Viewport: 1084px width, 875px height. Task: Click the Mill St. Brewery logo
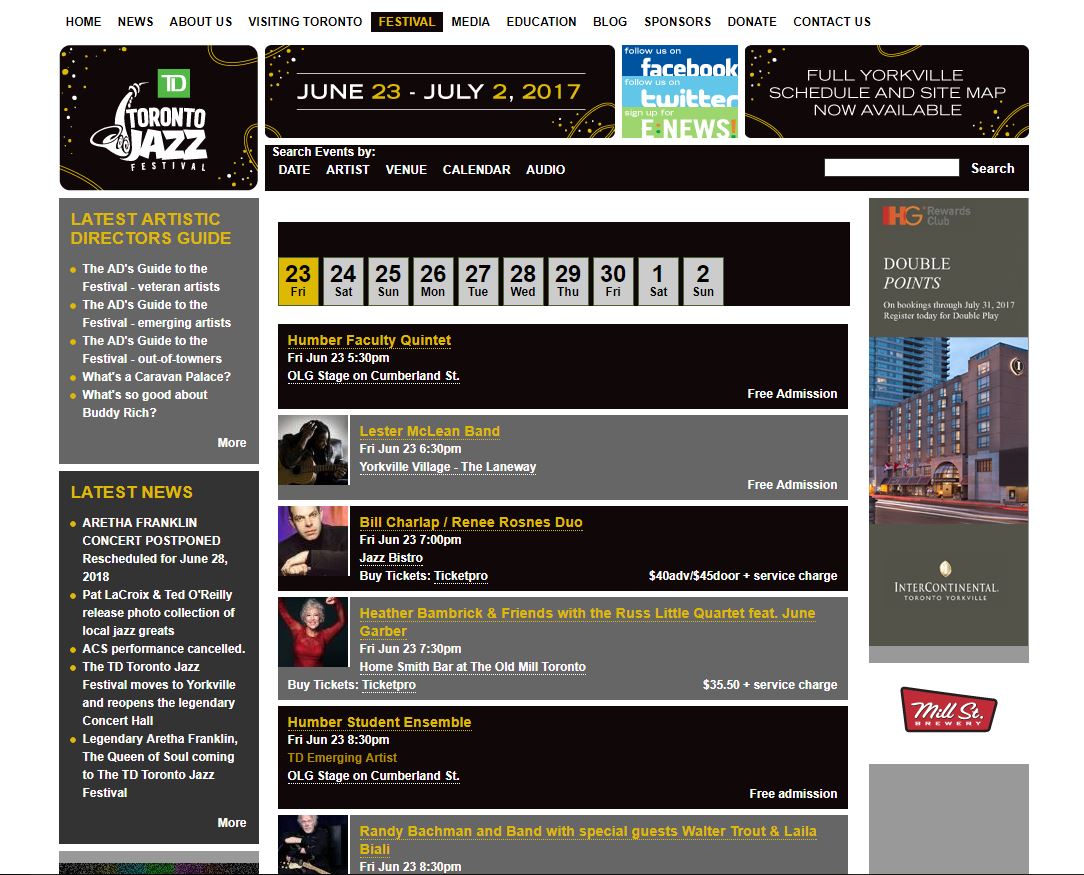coord(948,710)
